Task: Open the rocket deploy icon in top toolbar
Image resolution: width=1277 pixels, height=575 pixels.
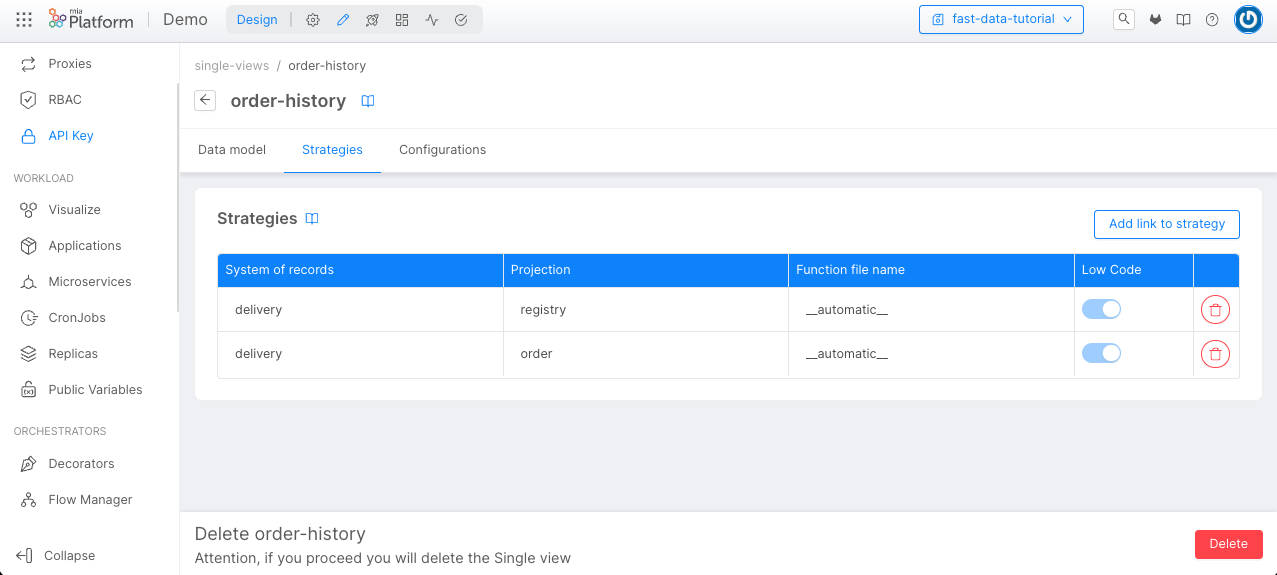Action: coord(372,20)
